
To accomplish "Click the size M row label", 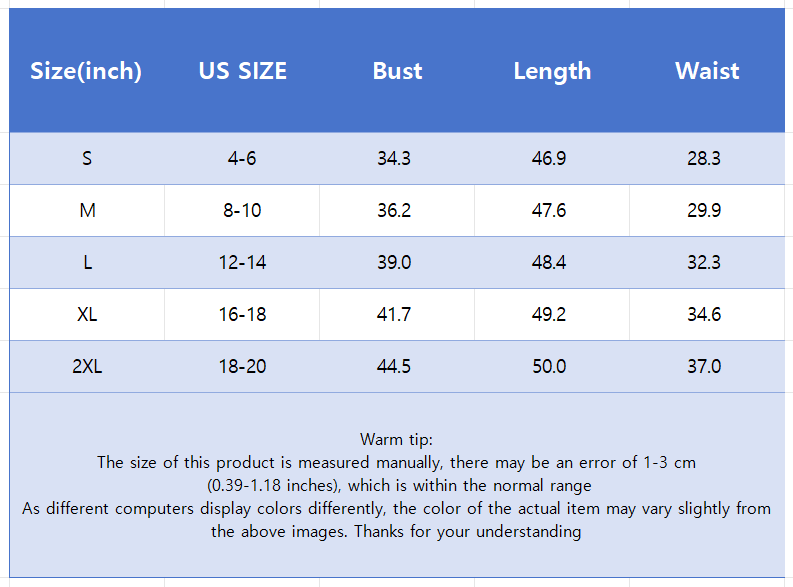I will coord(87,210).
